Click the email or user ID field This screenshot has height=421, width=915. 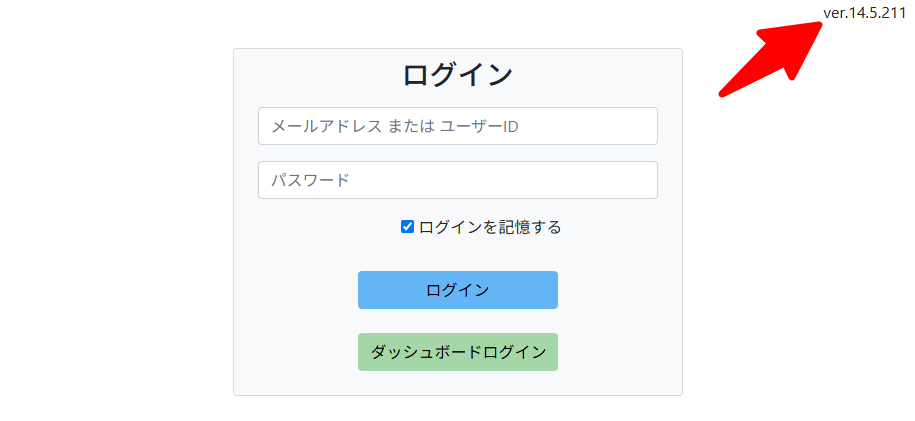point(457,126)
